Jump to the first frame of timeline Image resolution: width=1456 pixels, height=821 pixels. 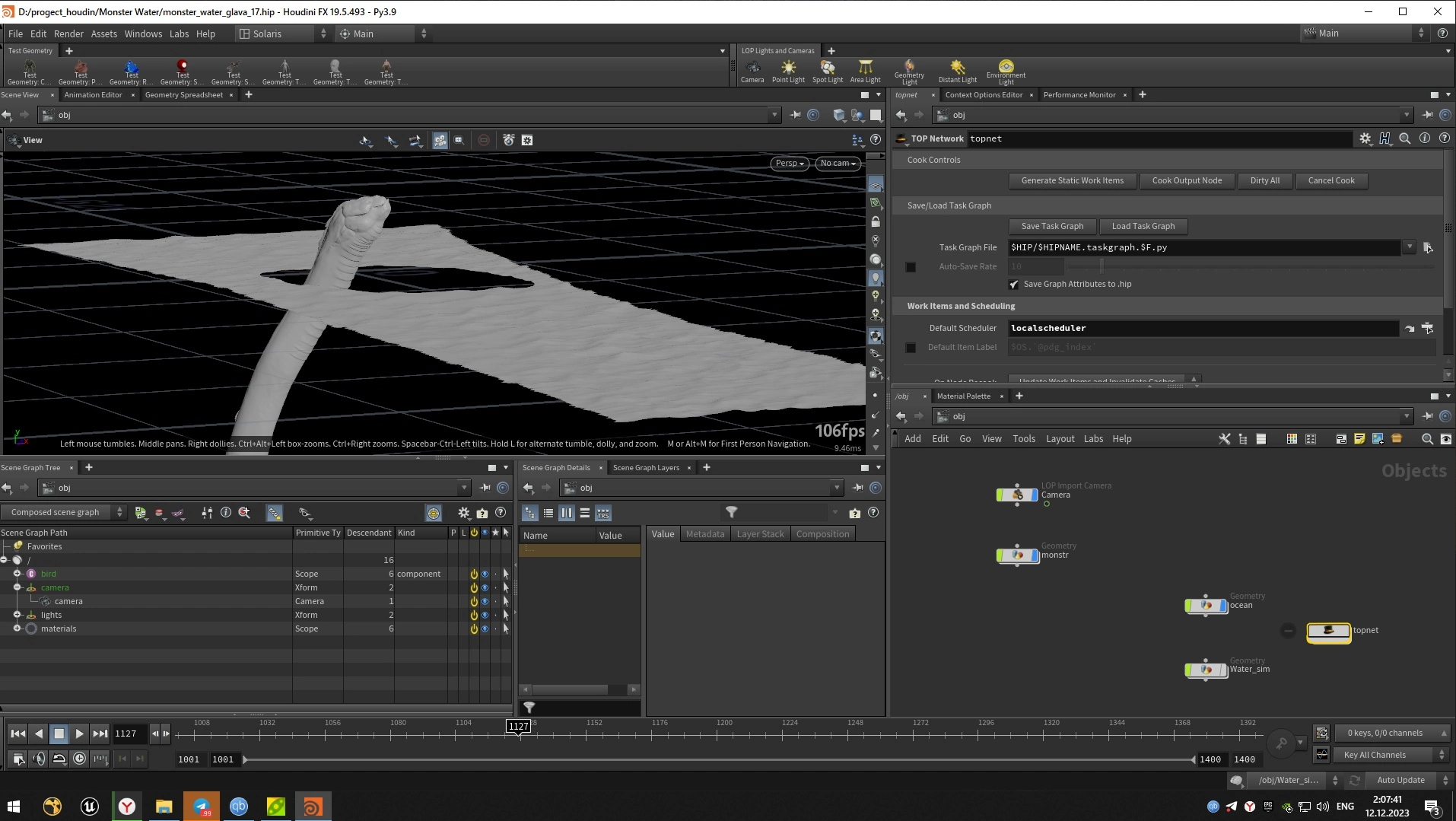click(17, 733)
